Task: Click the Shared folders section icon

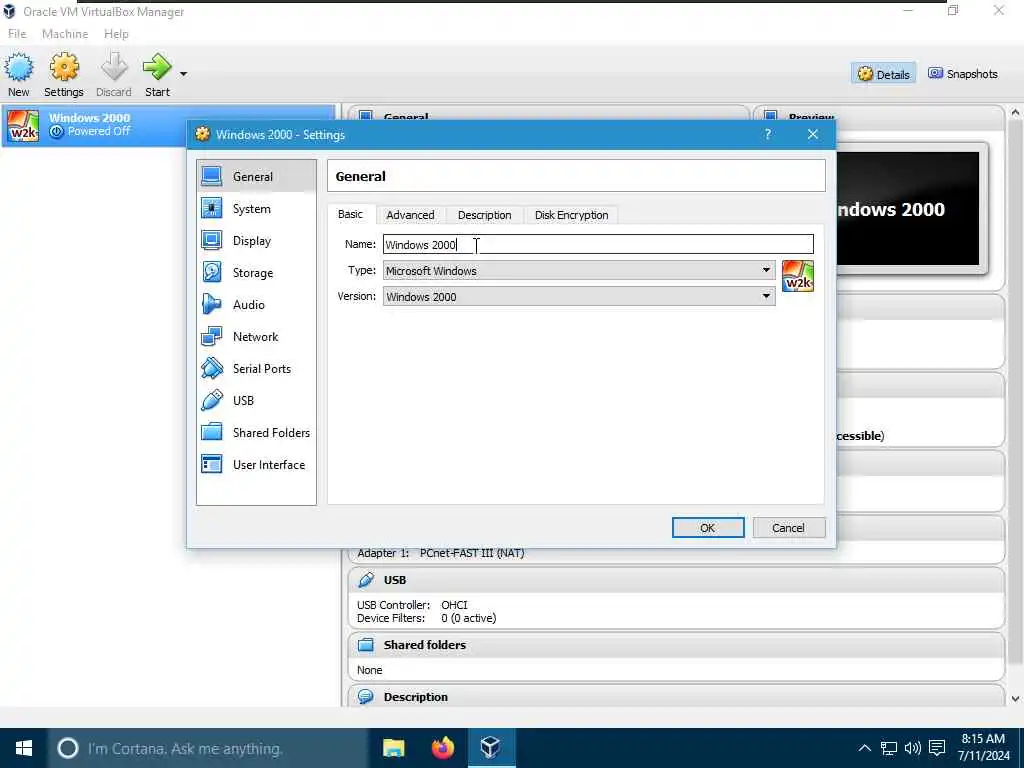Action: pyautogui.click(x=366, y=645)
